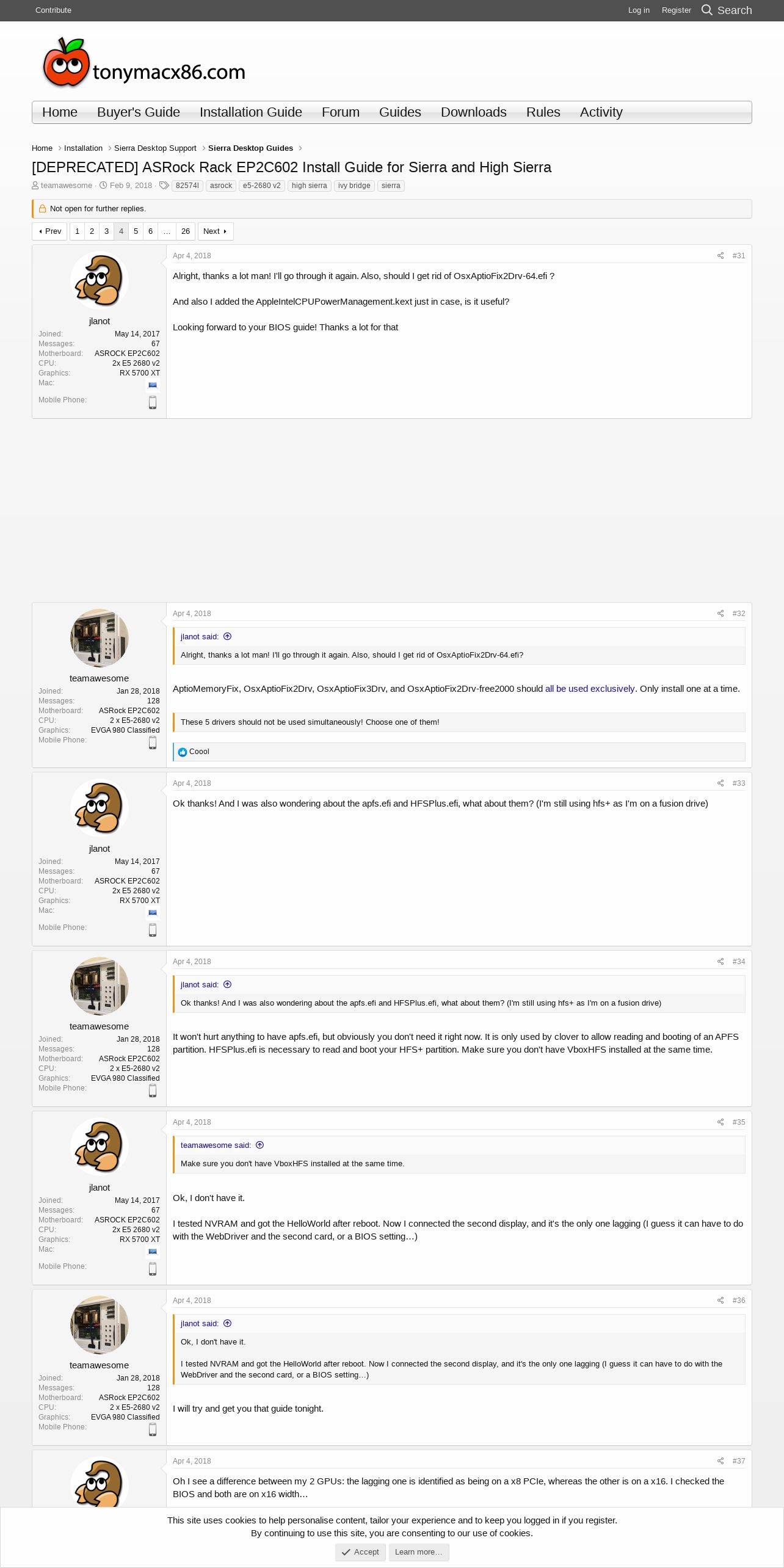Share post #34 via share icon
The width and height of the screenshot is (784, 1568).
720,962
